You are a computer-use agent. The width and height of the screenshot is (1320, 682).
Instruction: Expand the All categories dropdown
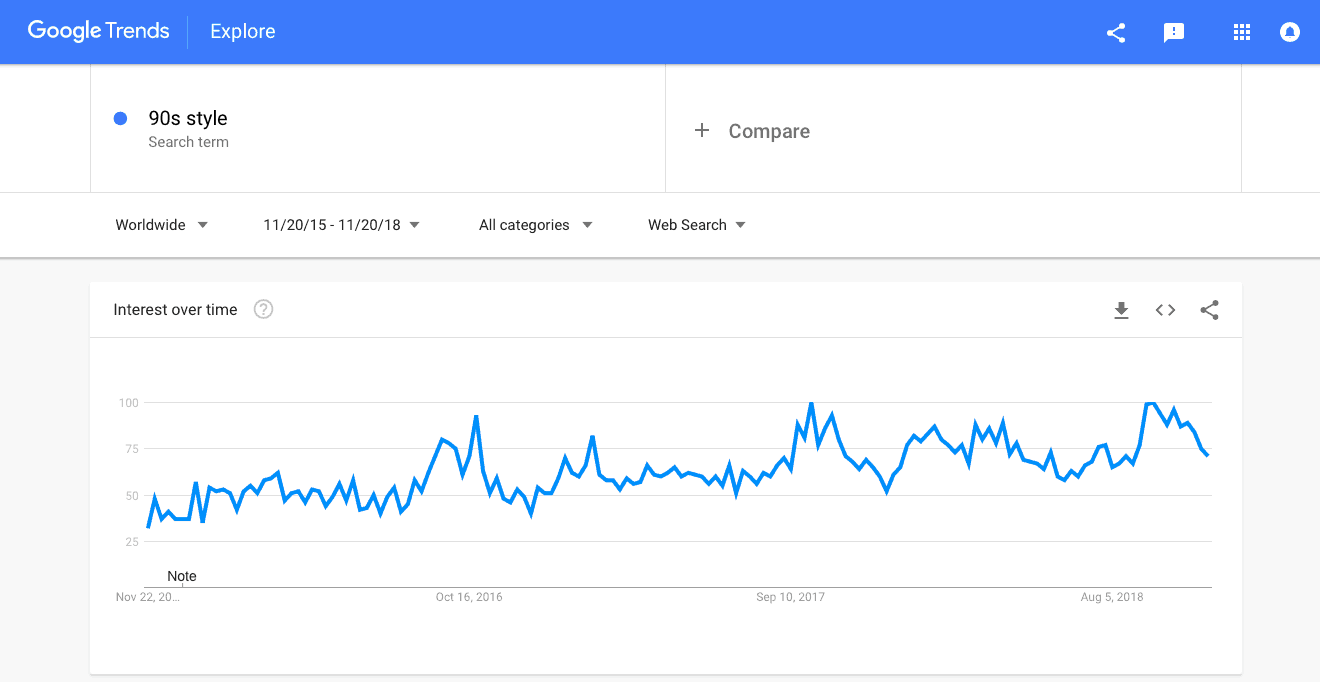535,225
